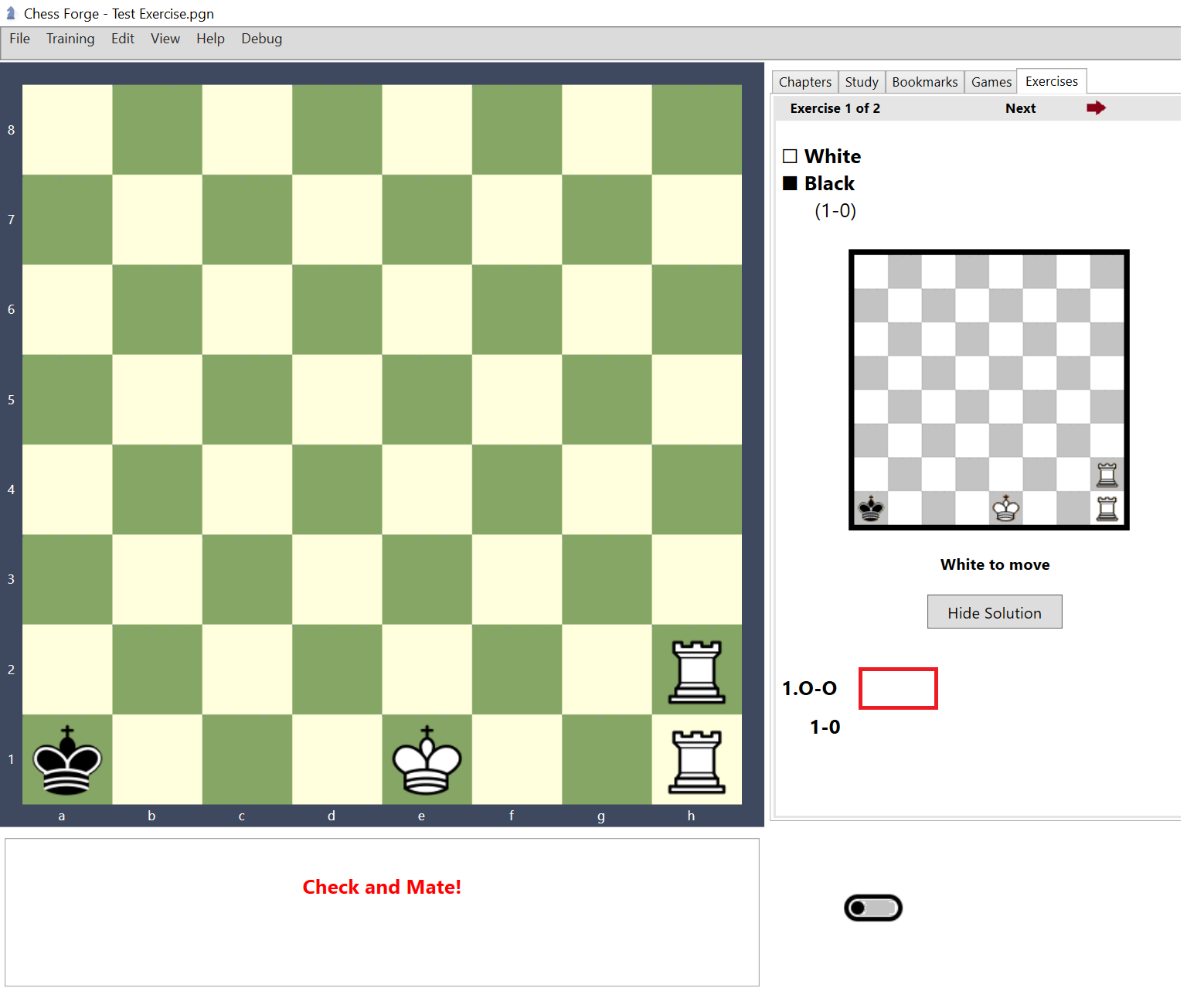Open the Help menu
1204x1002 pixels.
pyautogui.click(x=210, y=39)
